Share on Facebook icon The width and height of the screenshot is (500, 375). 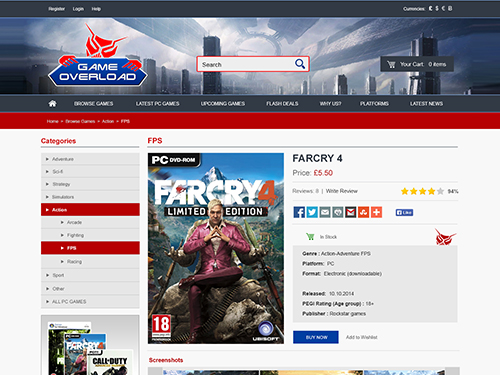click(299, 212)
